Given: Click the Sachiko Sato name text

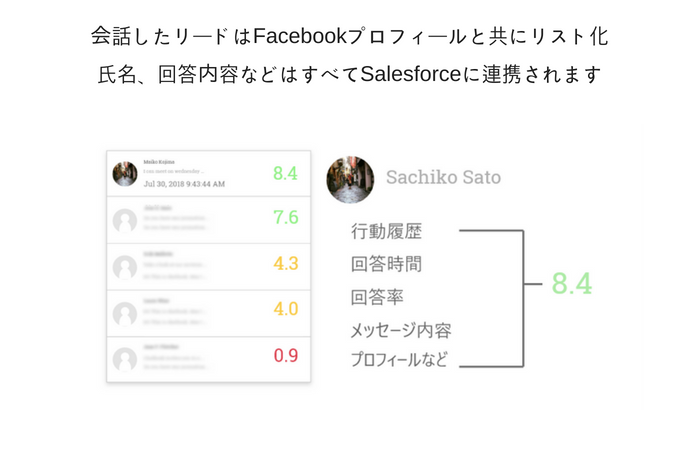Looking at the screenshot, I should [443, 177].
